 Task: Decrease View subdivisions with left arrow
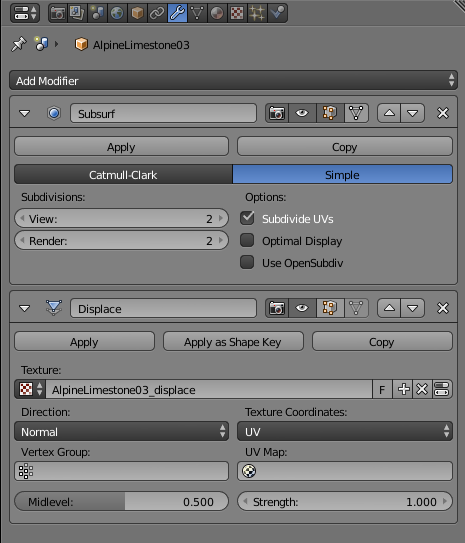(x=22, y=219)
